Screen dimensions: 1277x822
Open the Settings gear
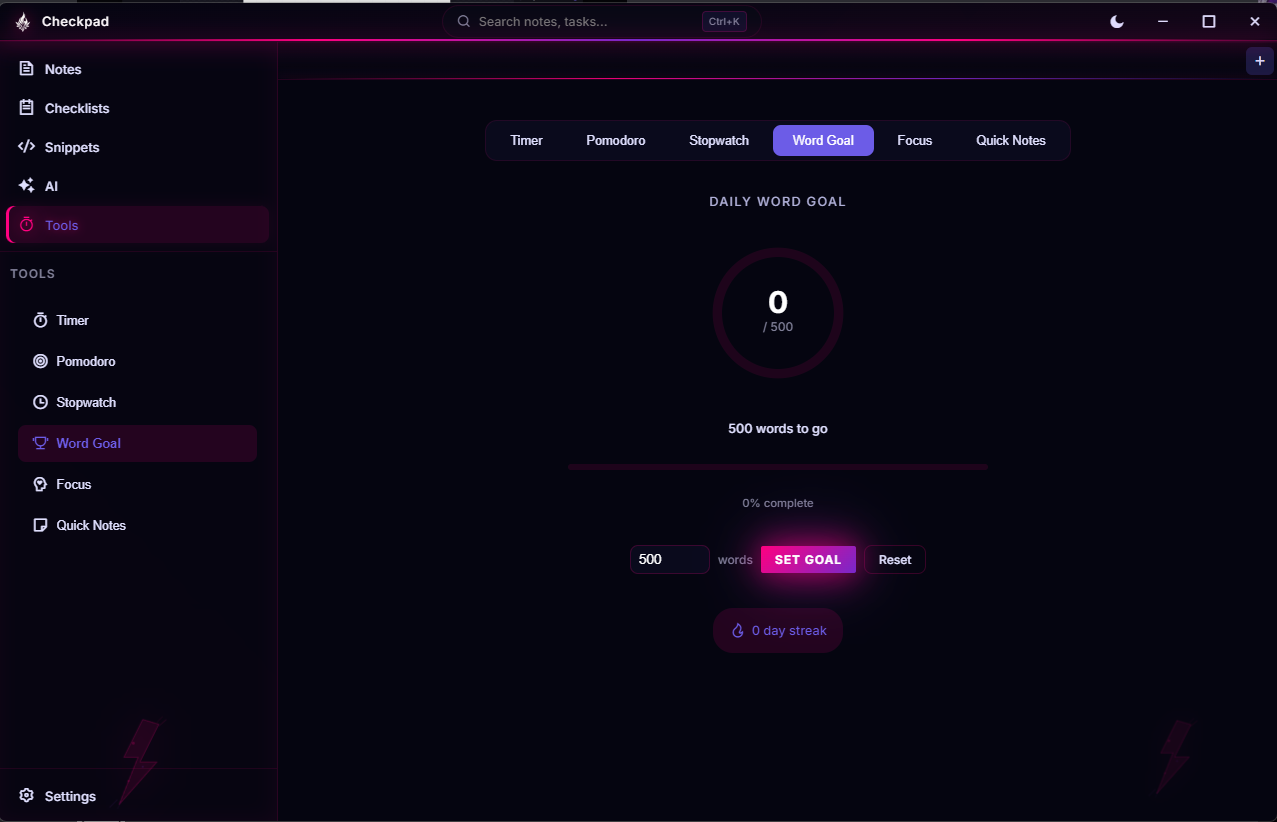27,796
